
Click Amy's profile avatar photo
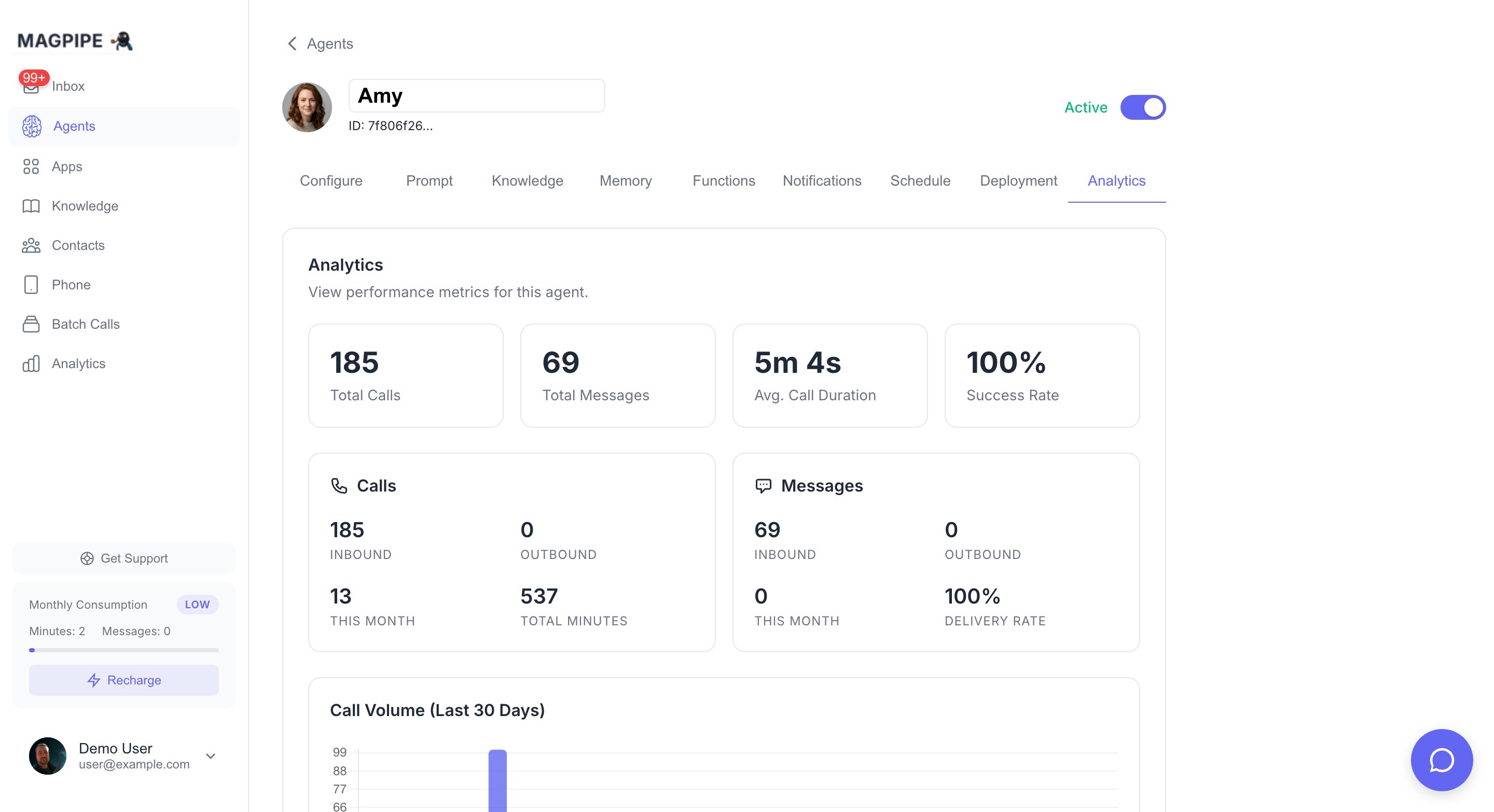[x=307, y=107]
